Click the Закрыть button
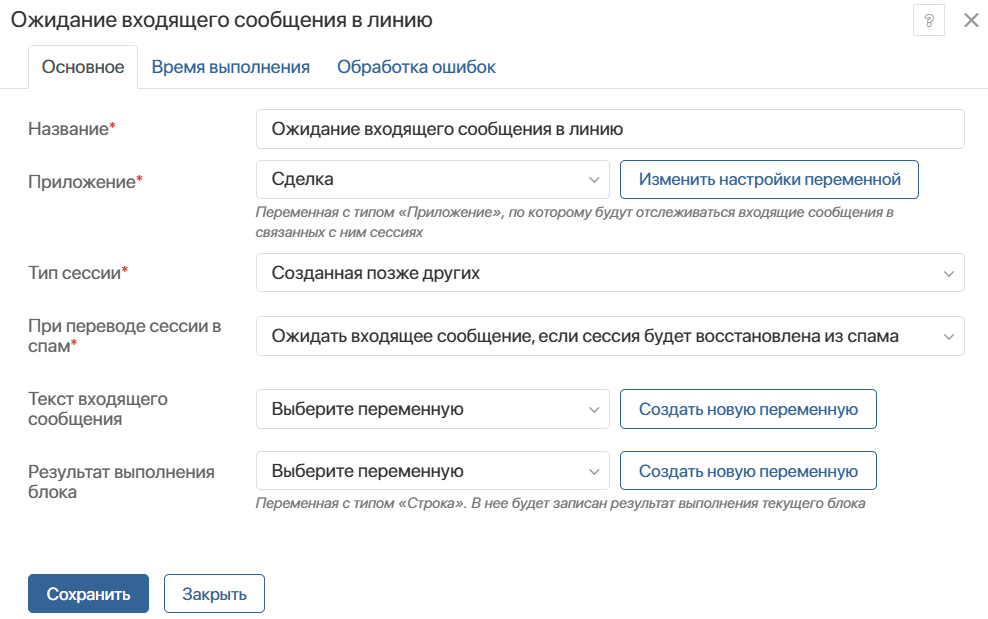The height and width of the screenshot is (619, 988). [x=214, y=594]
